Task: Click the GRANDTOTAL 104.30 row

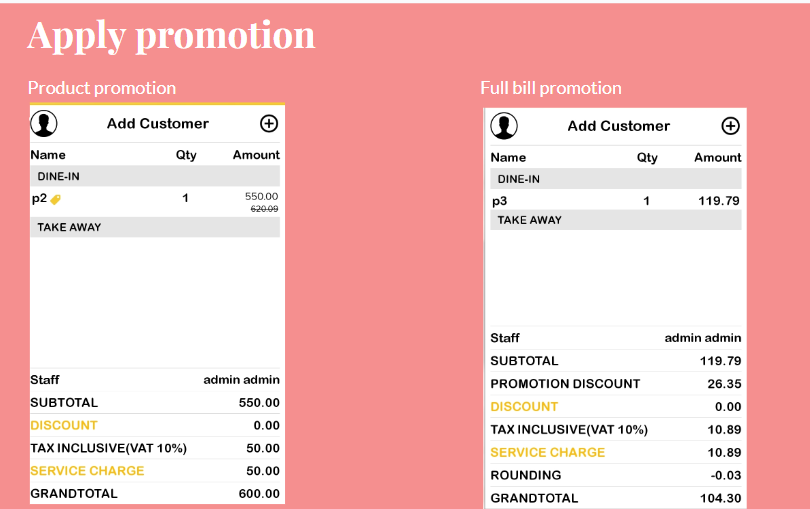Action: [616, 498]
